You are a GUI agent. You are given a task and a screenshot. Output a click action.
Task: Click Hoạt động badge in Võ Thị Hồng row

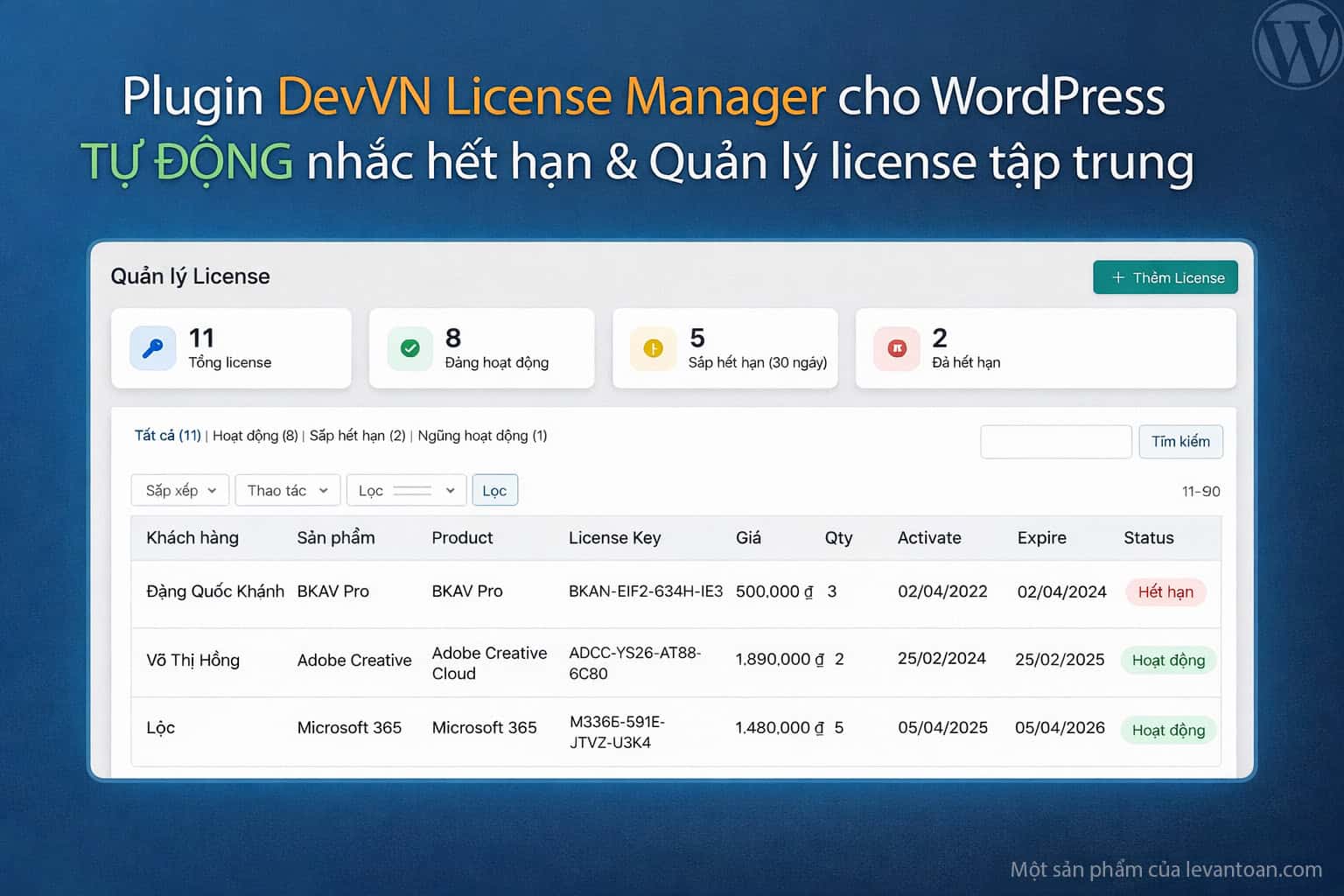coord(1168,661)
